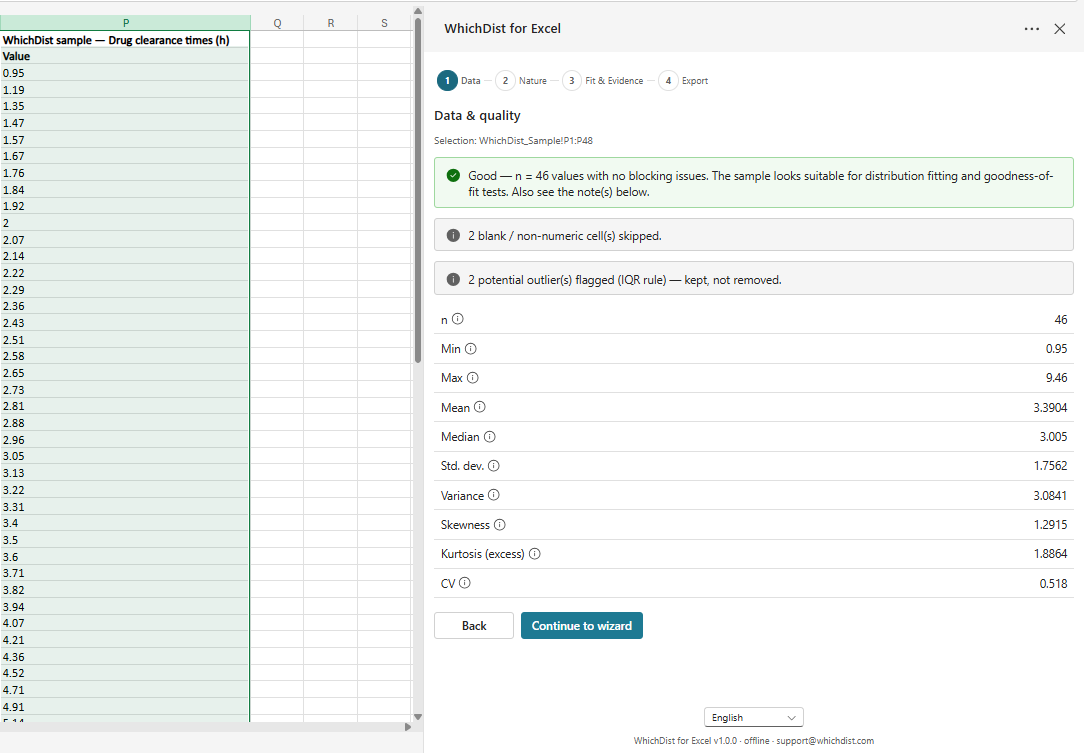
Task: Click the green checkmark icon in Good message
Action: tap(453, 176)
